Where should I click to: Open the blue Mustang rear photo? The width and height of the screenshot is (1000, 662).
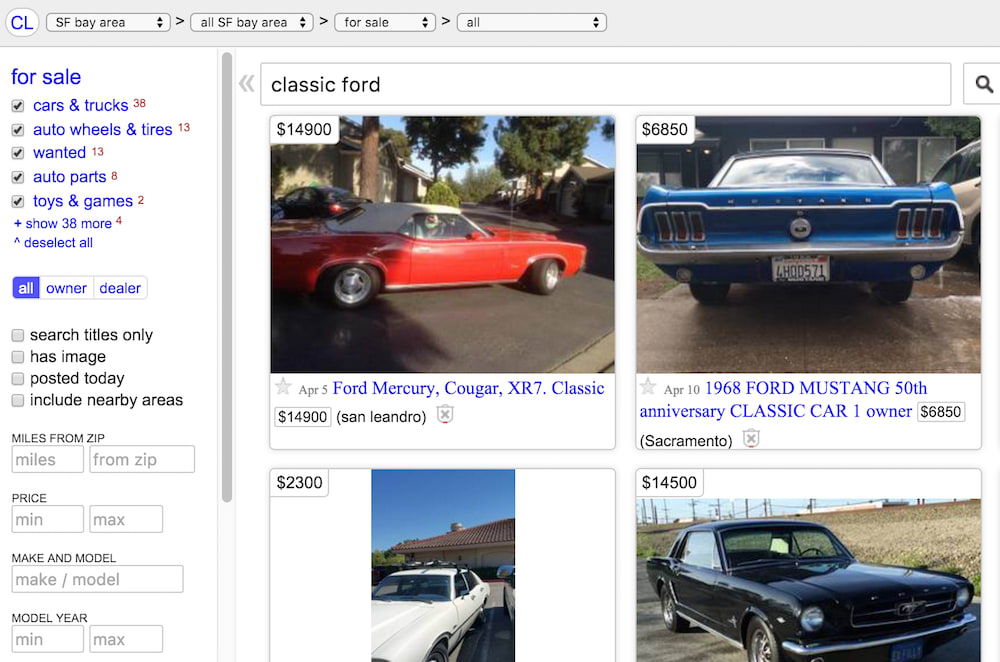809,244
